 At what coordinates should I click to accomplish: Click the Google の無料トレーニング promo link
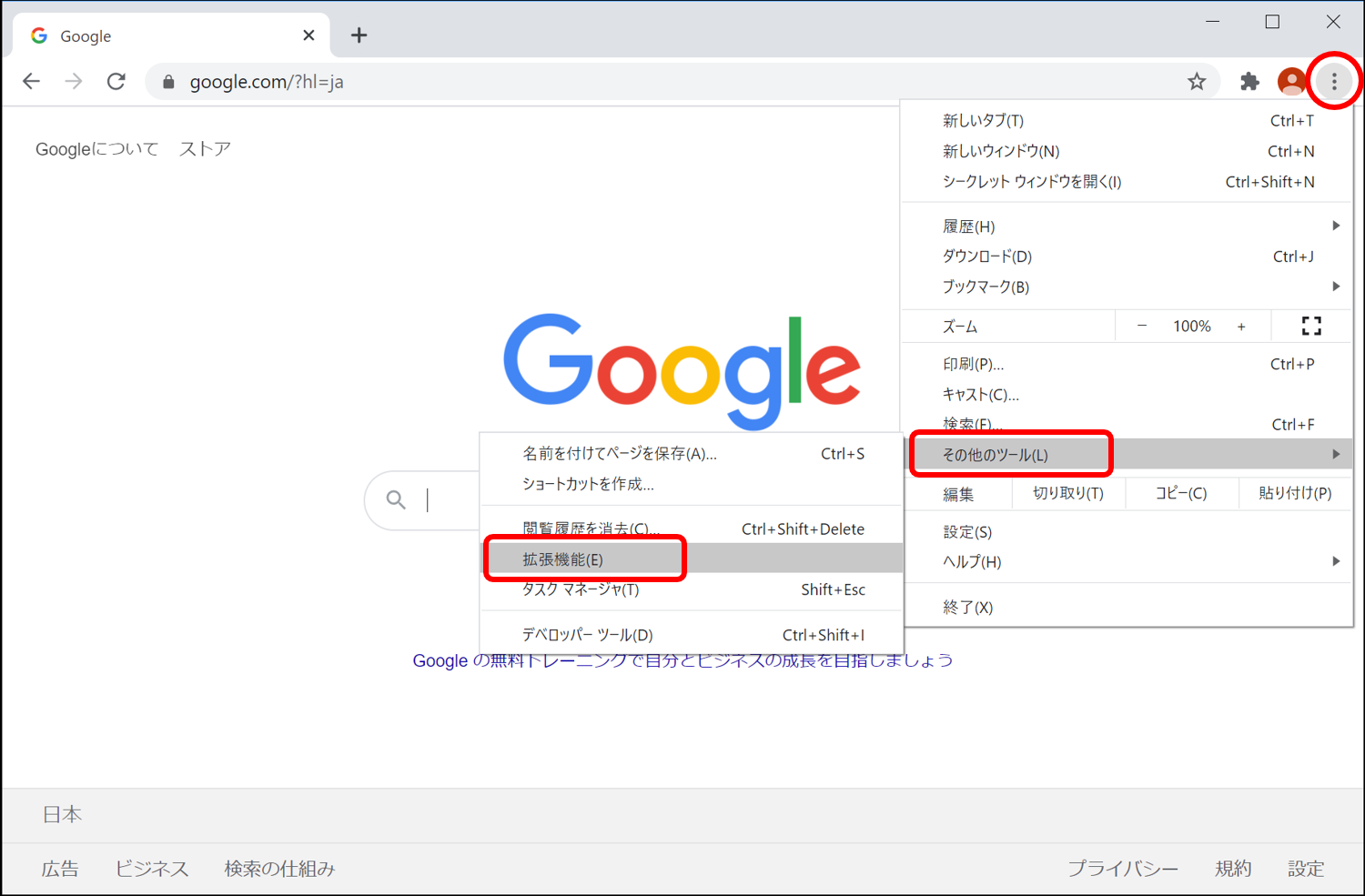682,660
